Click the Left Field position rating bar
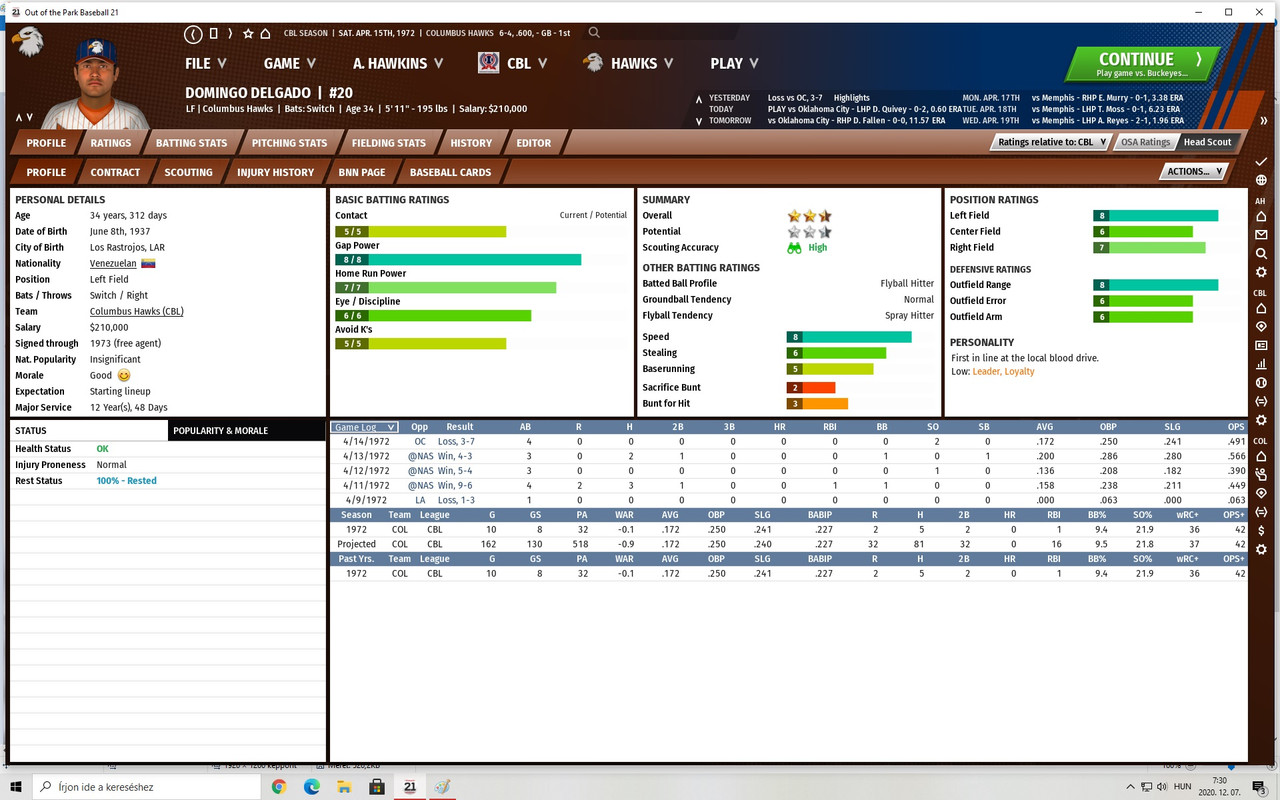Image resolution: width=1280 pixels, height=800 pixels. (x=1156, y=216)
